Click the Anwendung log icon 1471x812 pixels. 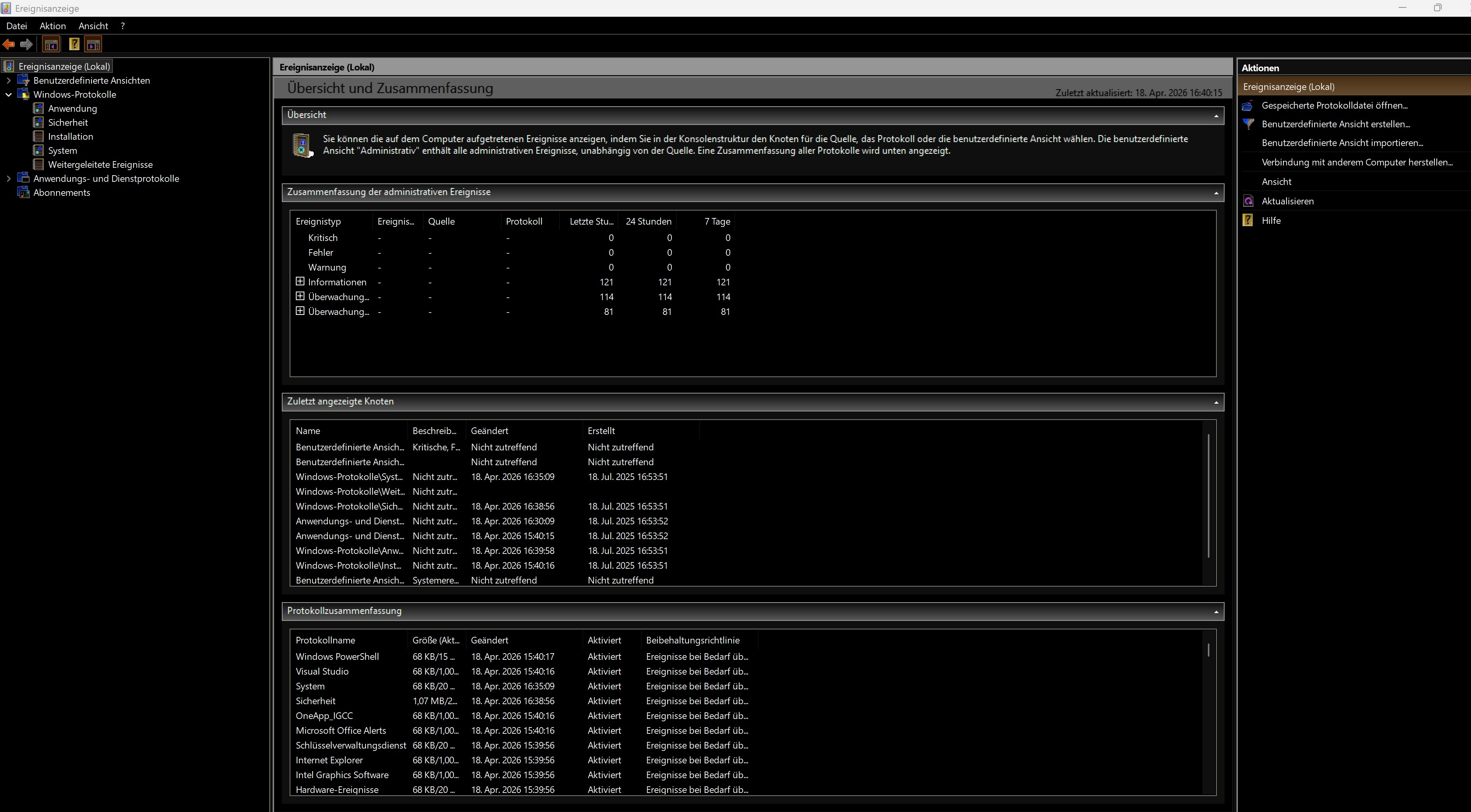[x=38, y=109]
